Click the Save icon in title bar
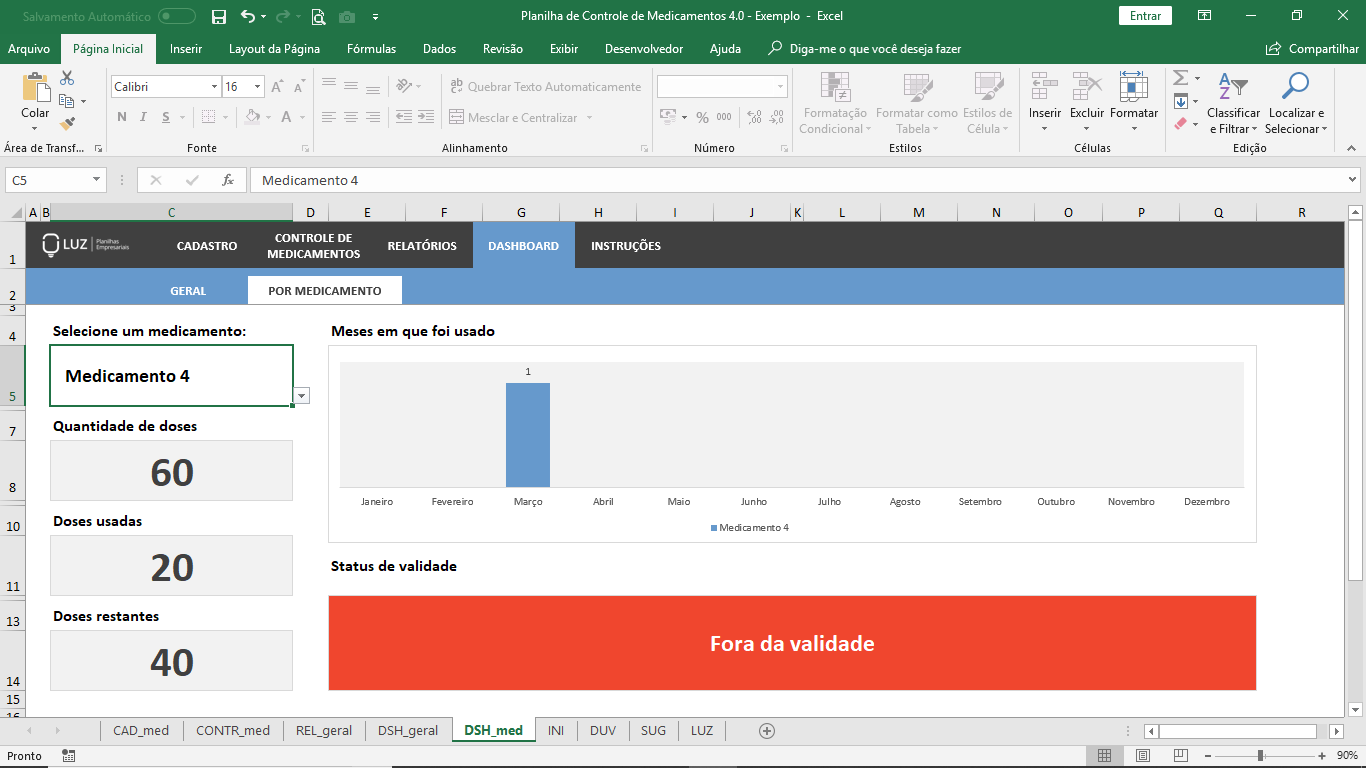The width and height of the screenshot is (1366, 768). [219, 16]
